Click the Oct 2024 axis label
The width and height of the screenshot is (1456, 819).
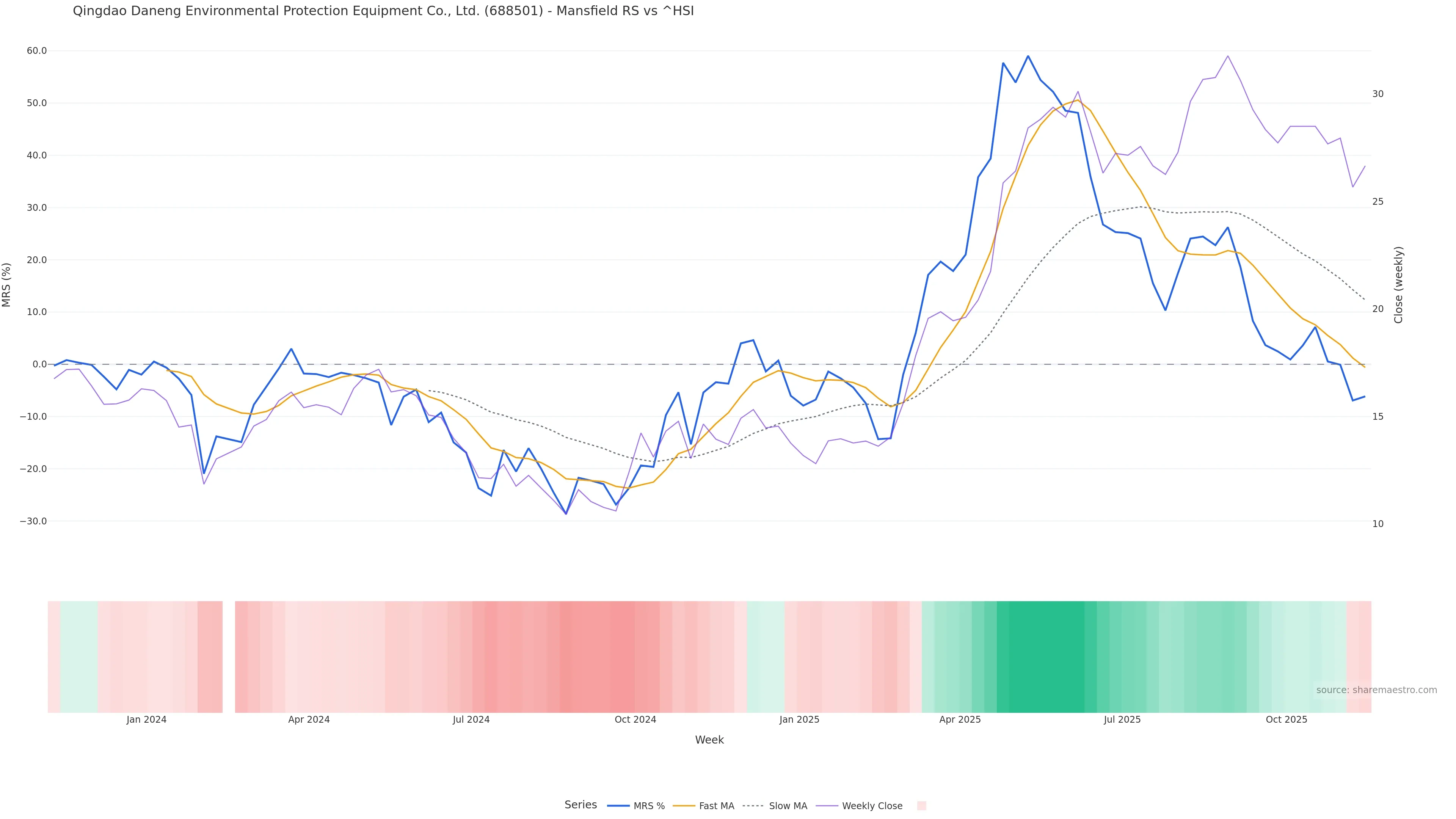[x=635, y=720]
